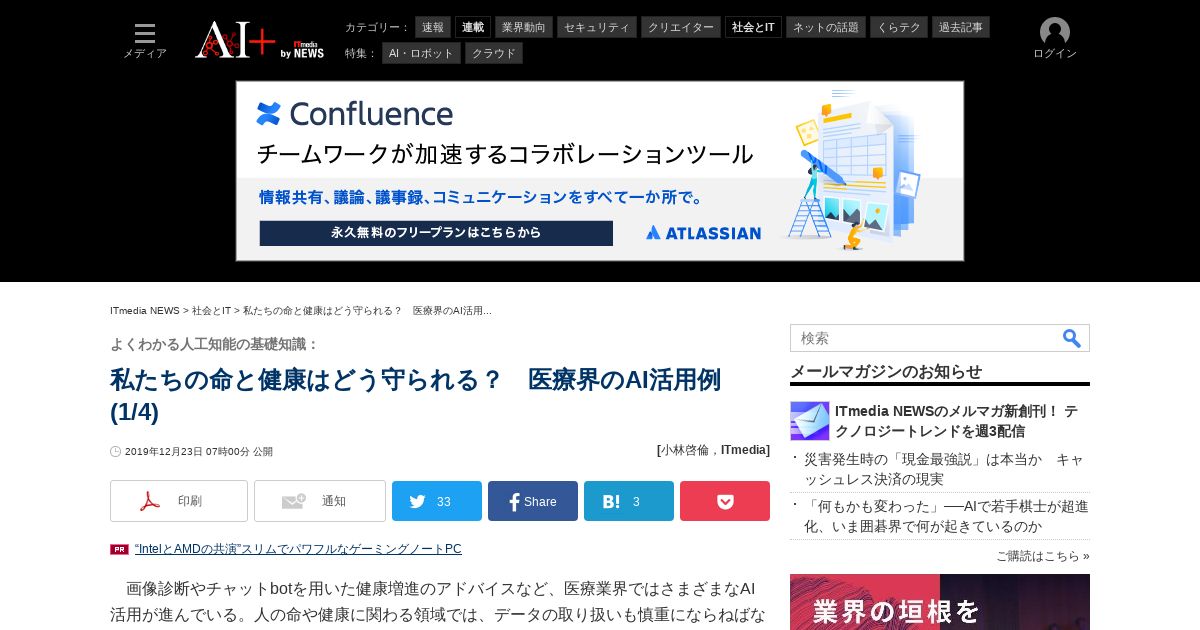Image resolution: width=1200 pixels, height=630 pixels.
Task: Open the IntelとAMDの共演 PR link
Action: click(298, 549)
